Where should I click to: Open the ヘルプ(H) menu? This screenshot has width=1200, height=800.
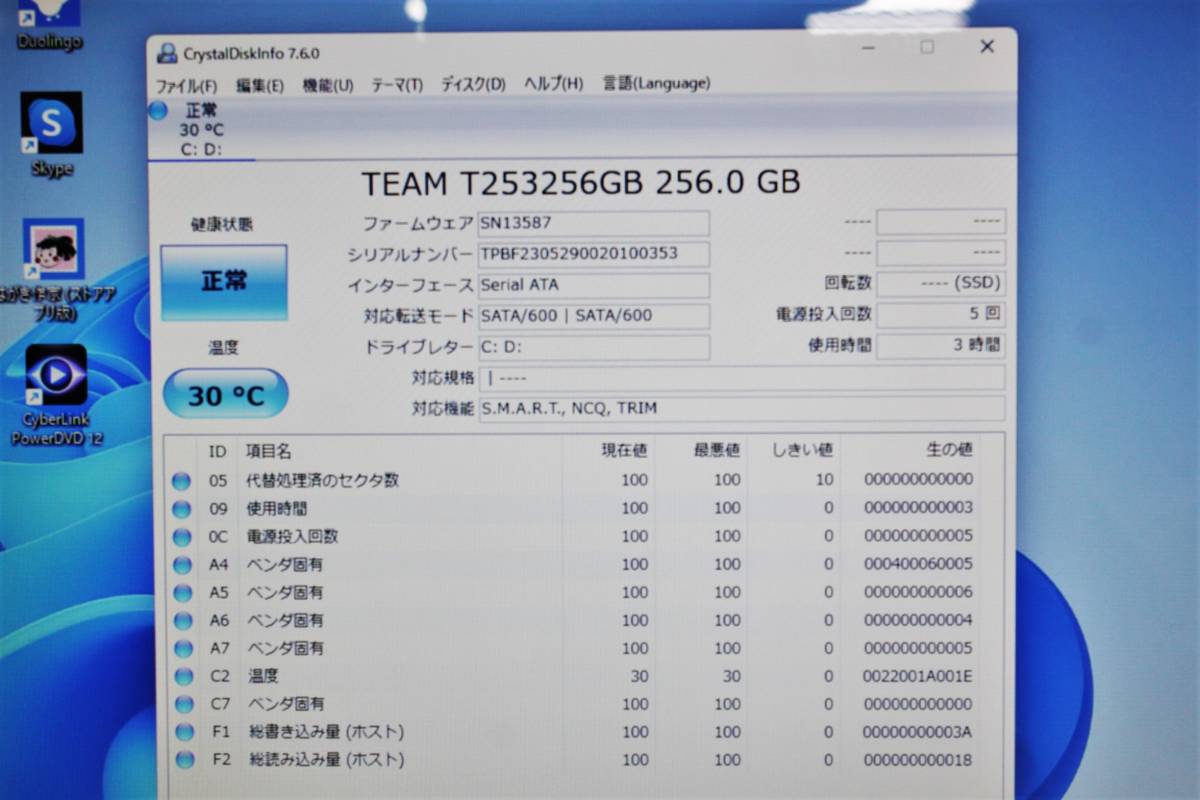[x=554, y=85]
